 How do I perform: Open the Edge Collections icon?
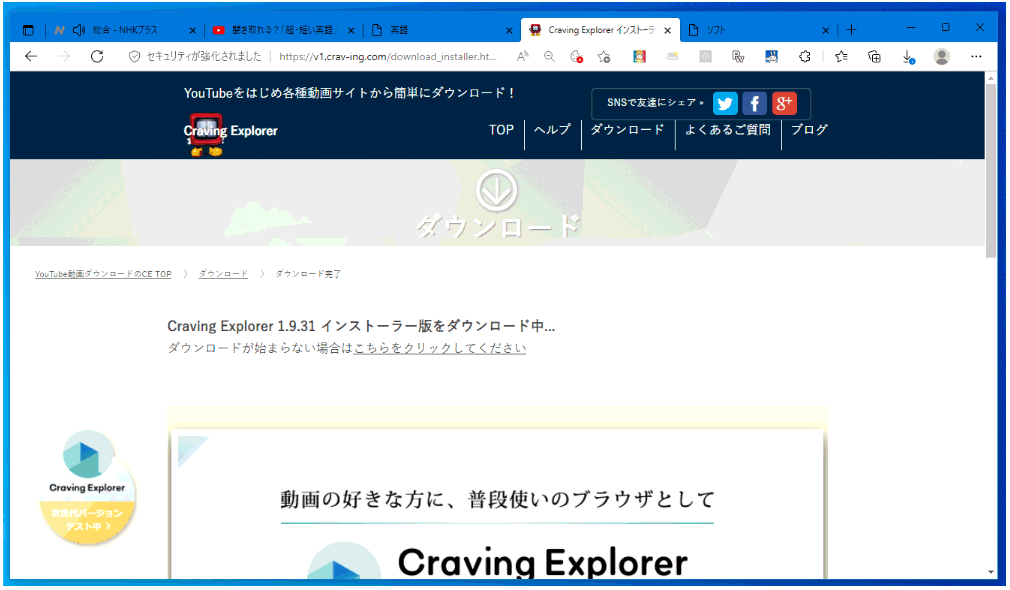click(x=874, y=57)
